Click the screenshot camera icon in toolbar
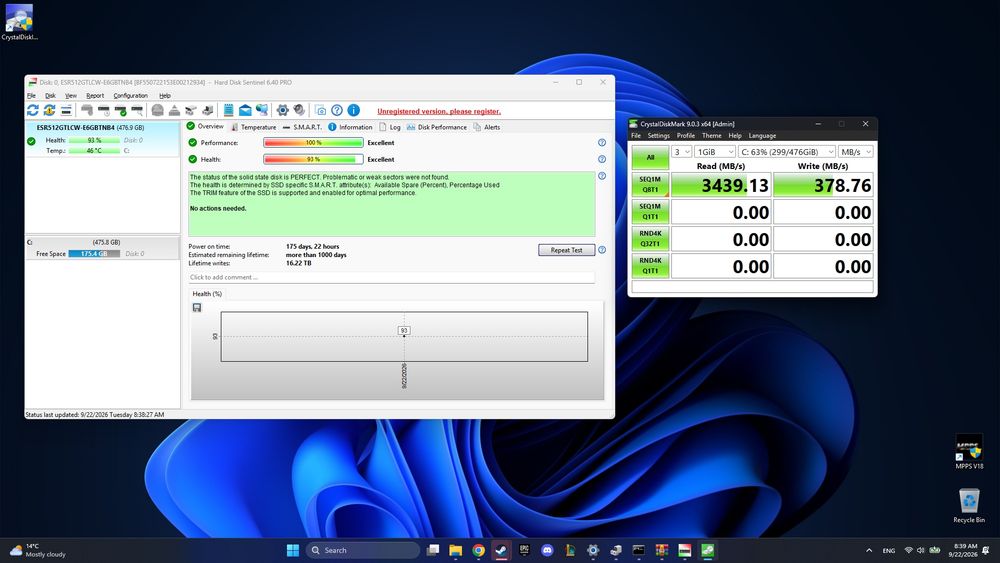This screenshot has width=1000, height=563. 320,110
